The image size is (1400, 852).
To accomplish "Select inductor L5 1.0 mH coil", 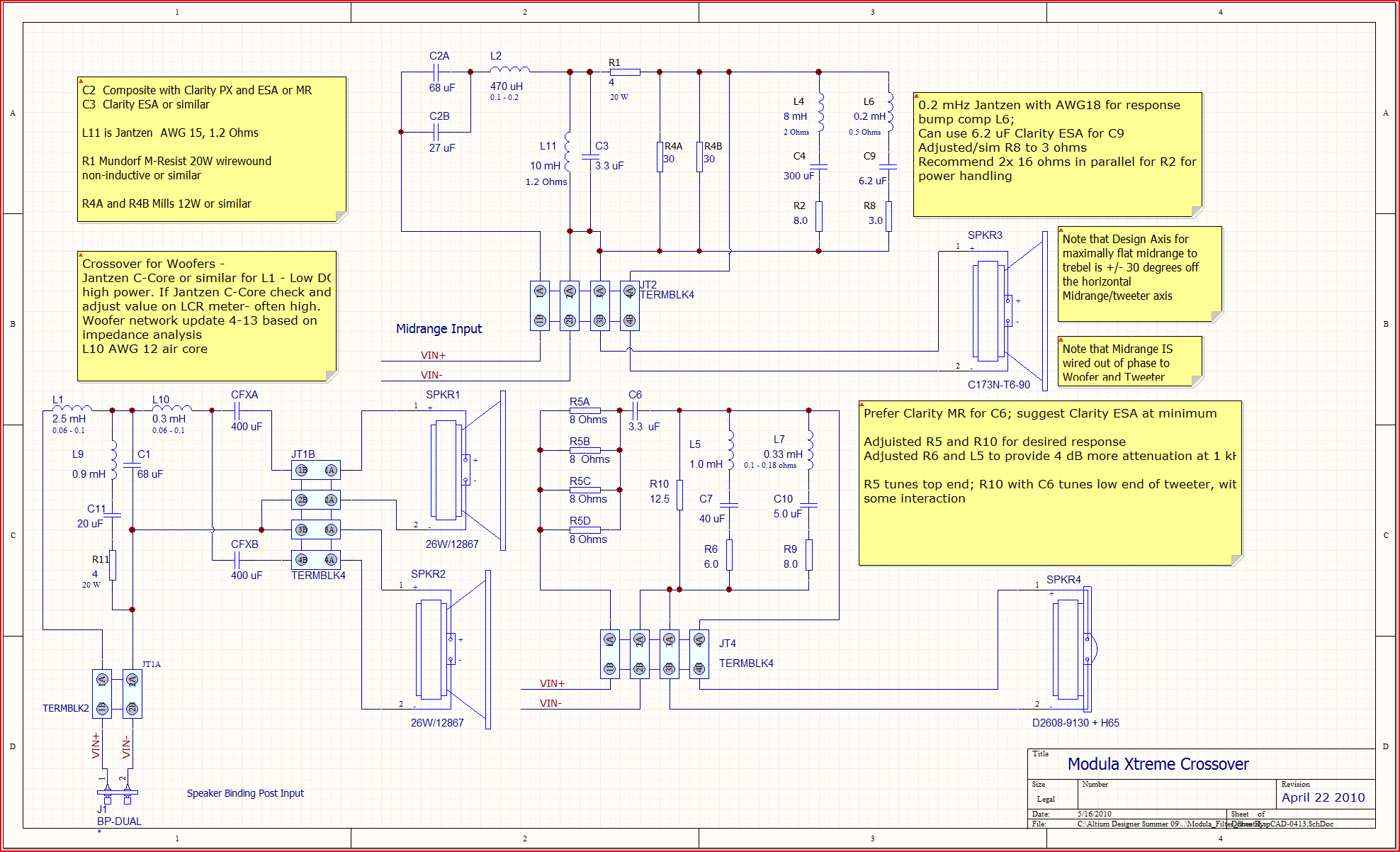I will (730, 450).
